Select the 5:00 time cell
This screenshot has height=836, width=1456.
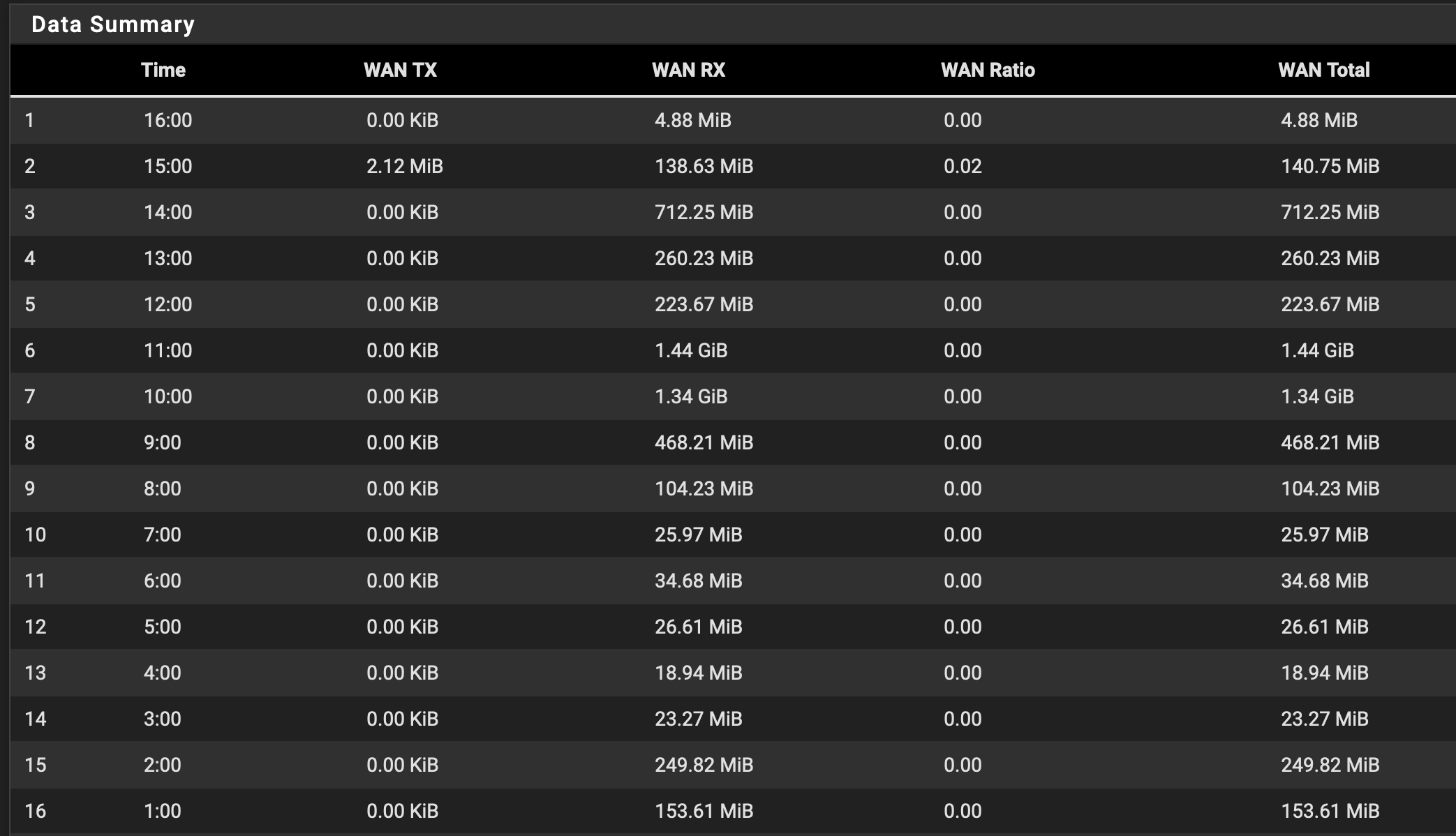tap(163, 627)
